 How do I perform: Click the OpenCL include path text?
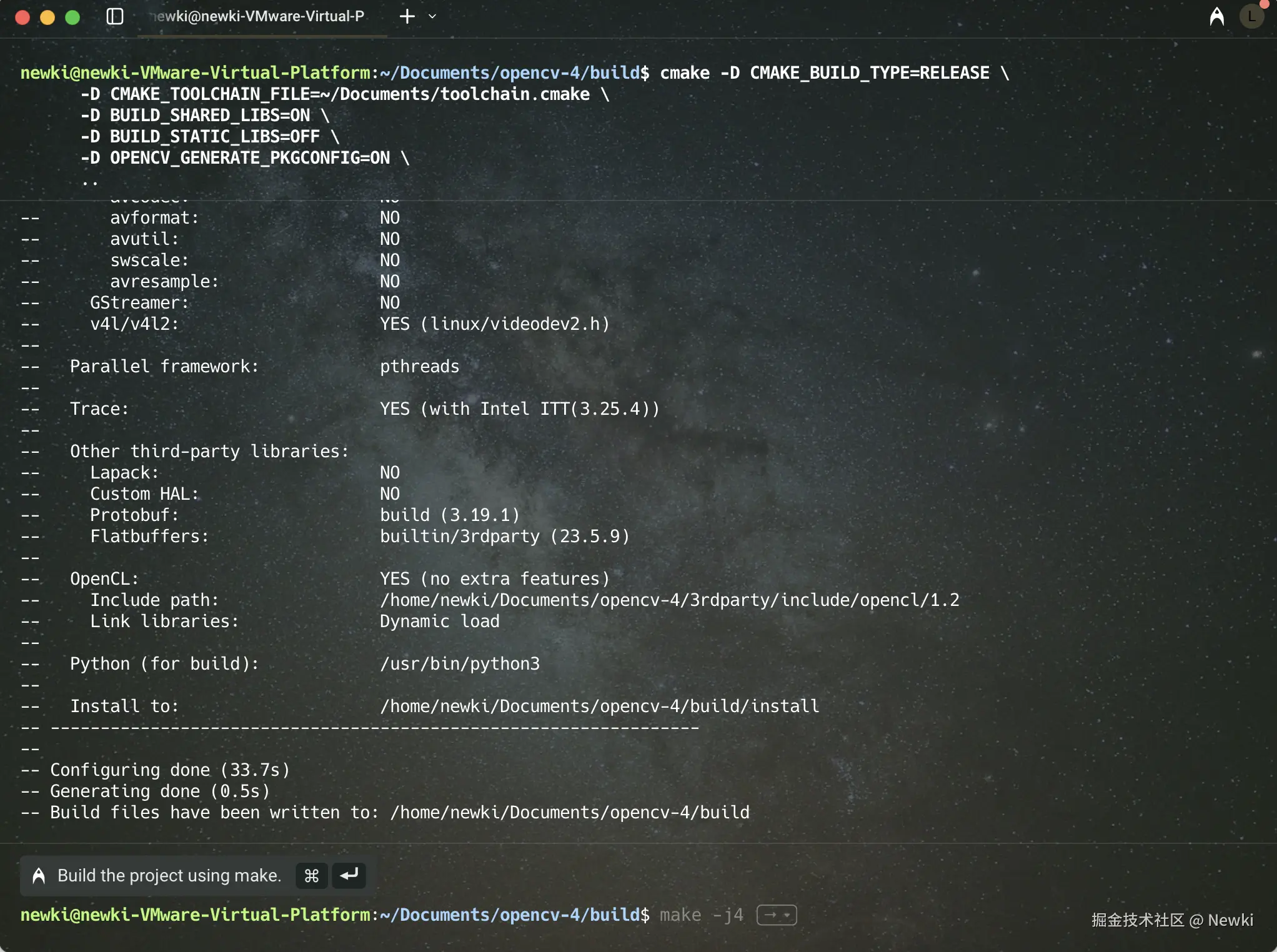(x=668, y=600)
